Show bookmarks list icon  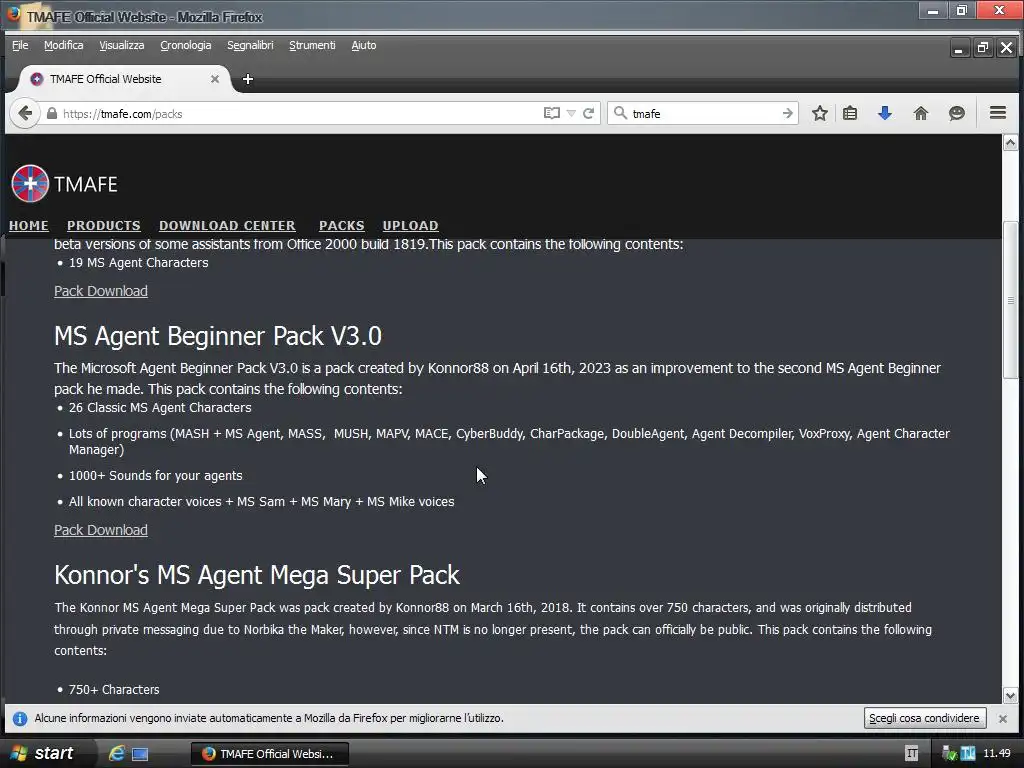click(850, 114)
